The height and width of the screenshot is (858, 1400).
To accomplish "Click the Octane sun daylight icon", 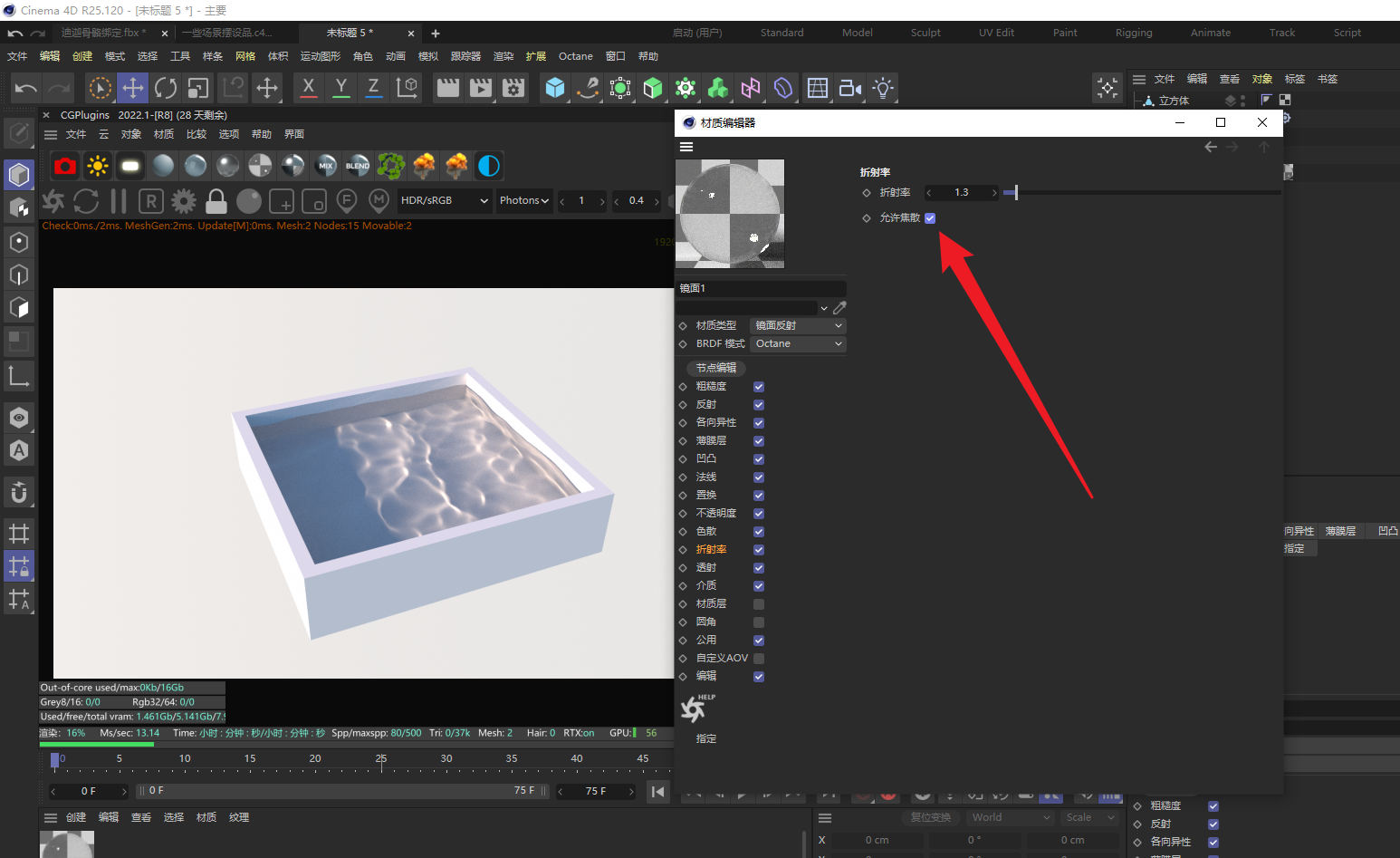I will coord(98,166).
